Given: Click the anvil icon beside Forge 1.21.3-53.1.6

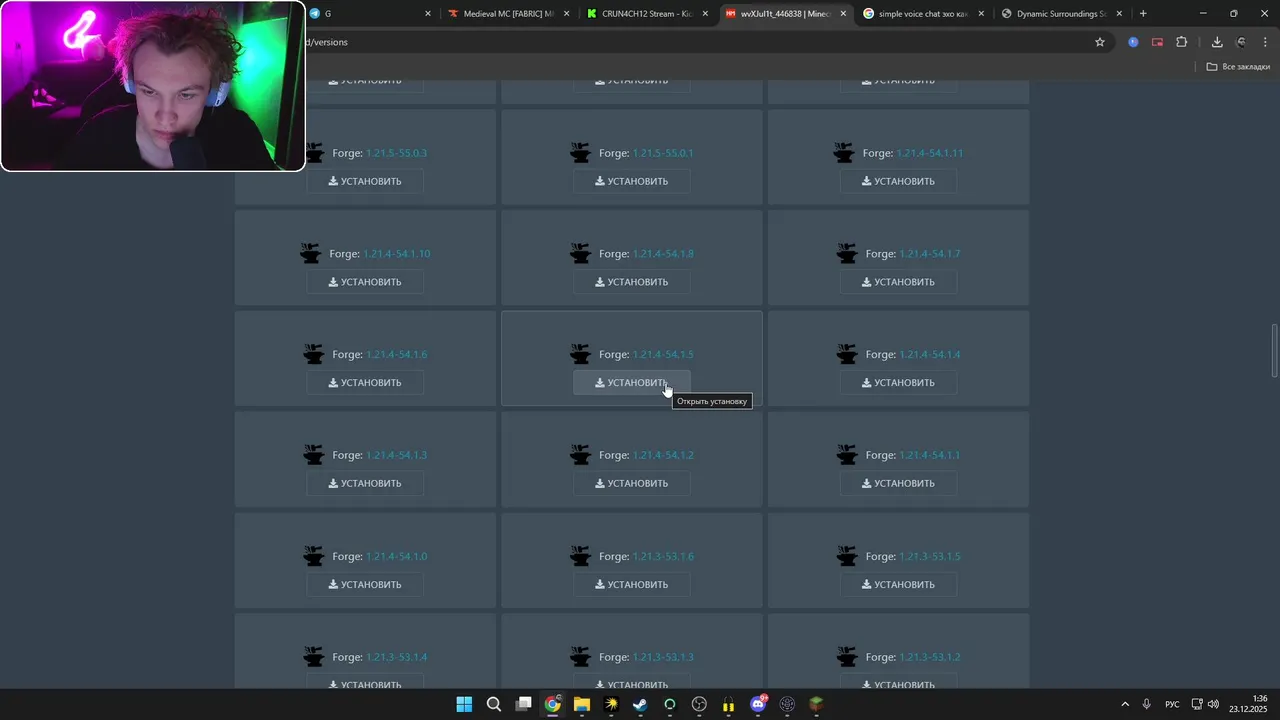Looking at the screenshot, I should 580,556.
